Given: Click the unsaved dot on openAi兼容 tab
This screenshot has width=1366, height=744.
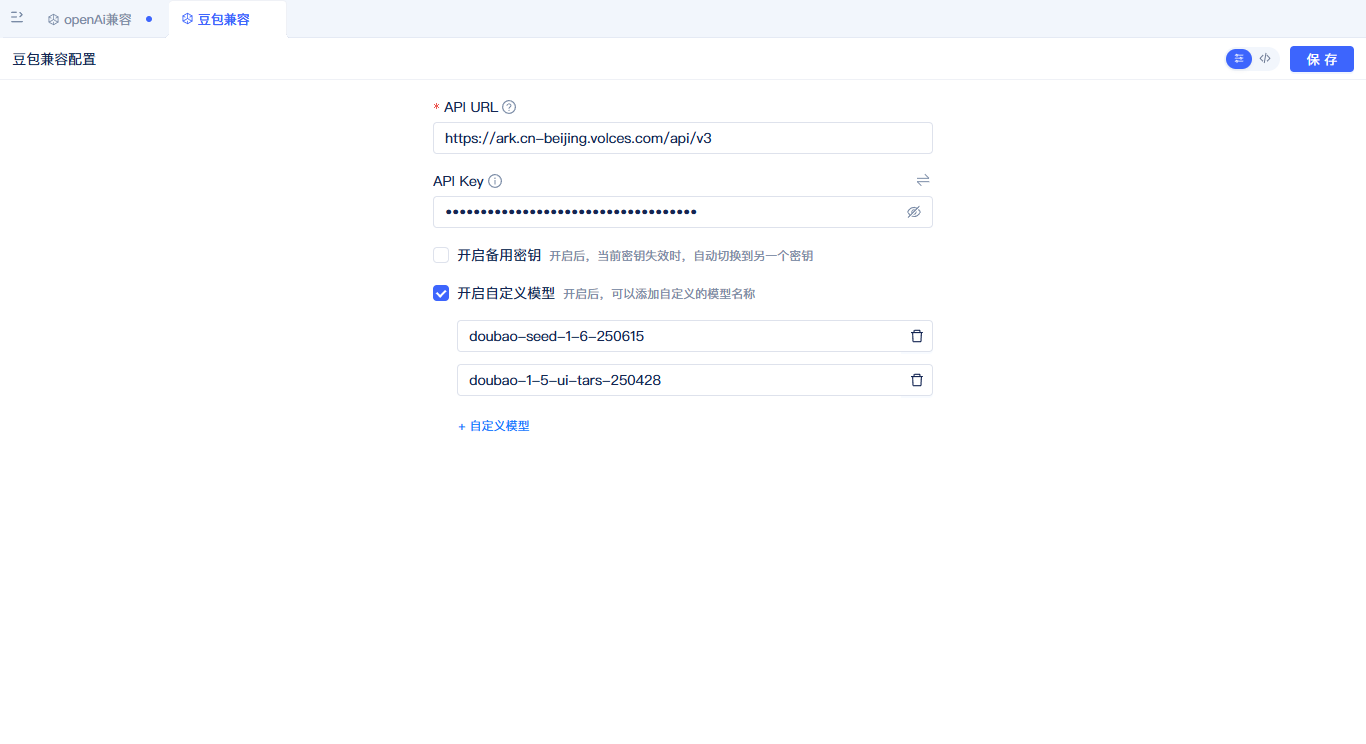Looking at the screenshot, I should (x=149, y=19).
